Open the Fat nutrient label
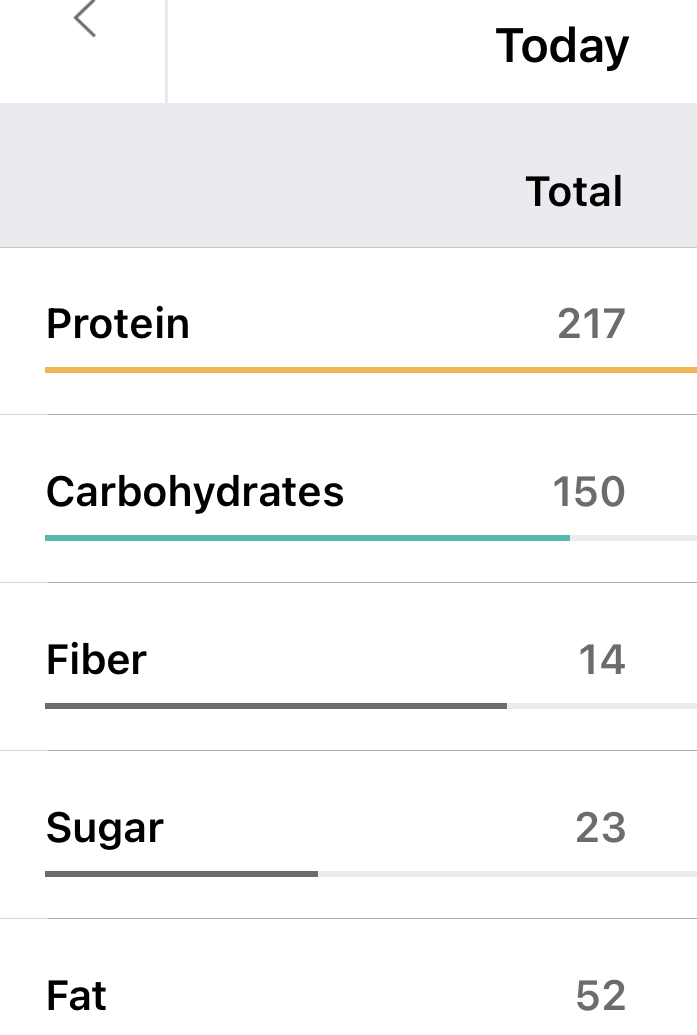The image size is (697, 1035). pos(77,996)
